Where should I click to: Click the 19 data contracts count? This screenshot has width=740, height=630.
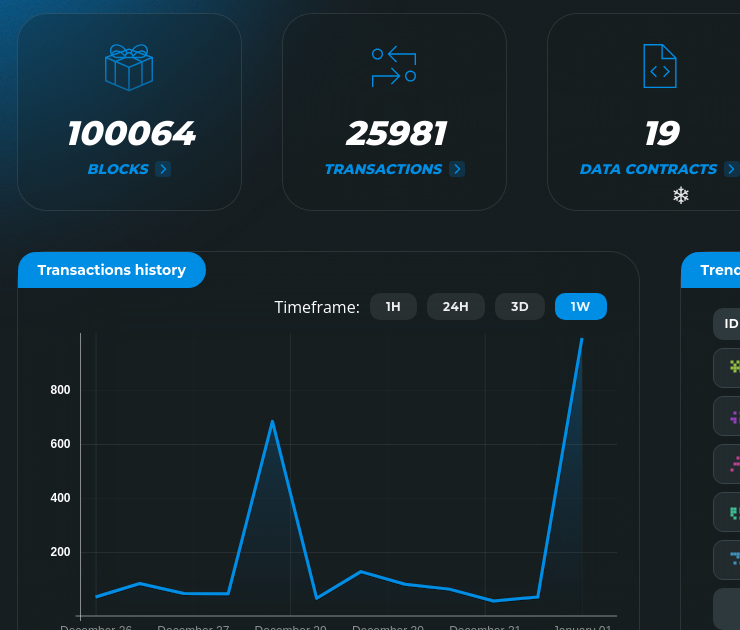point(662,133)
